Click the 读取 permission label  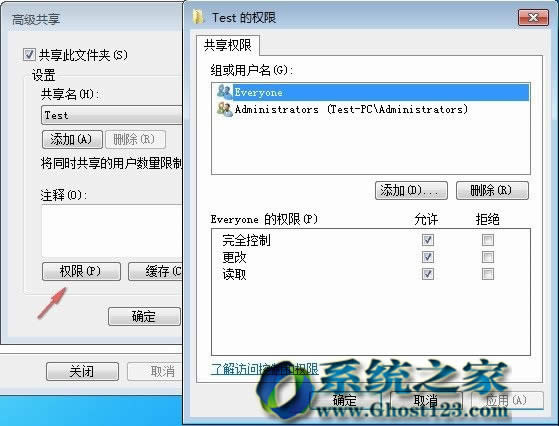[234, 274]
